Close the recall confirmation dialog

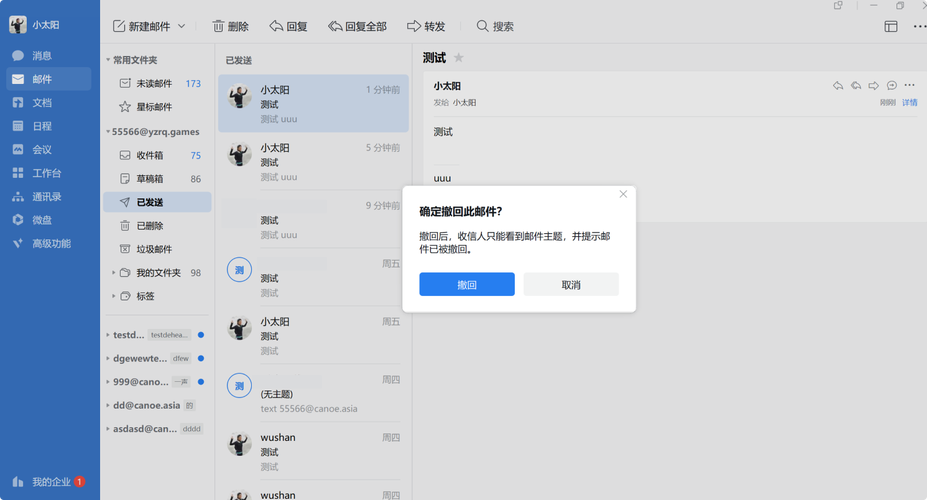pos(623,194)
